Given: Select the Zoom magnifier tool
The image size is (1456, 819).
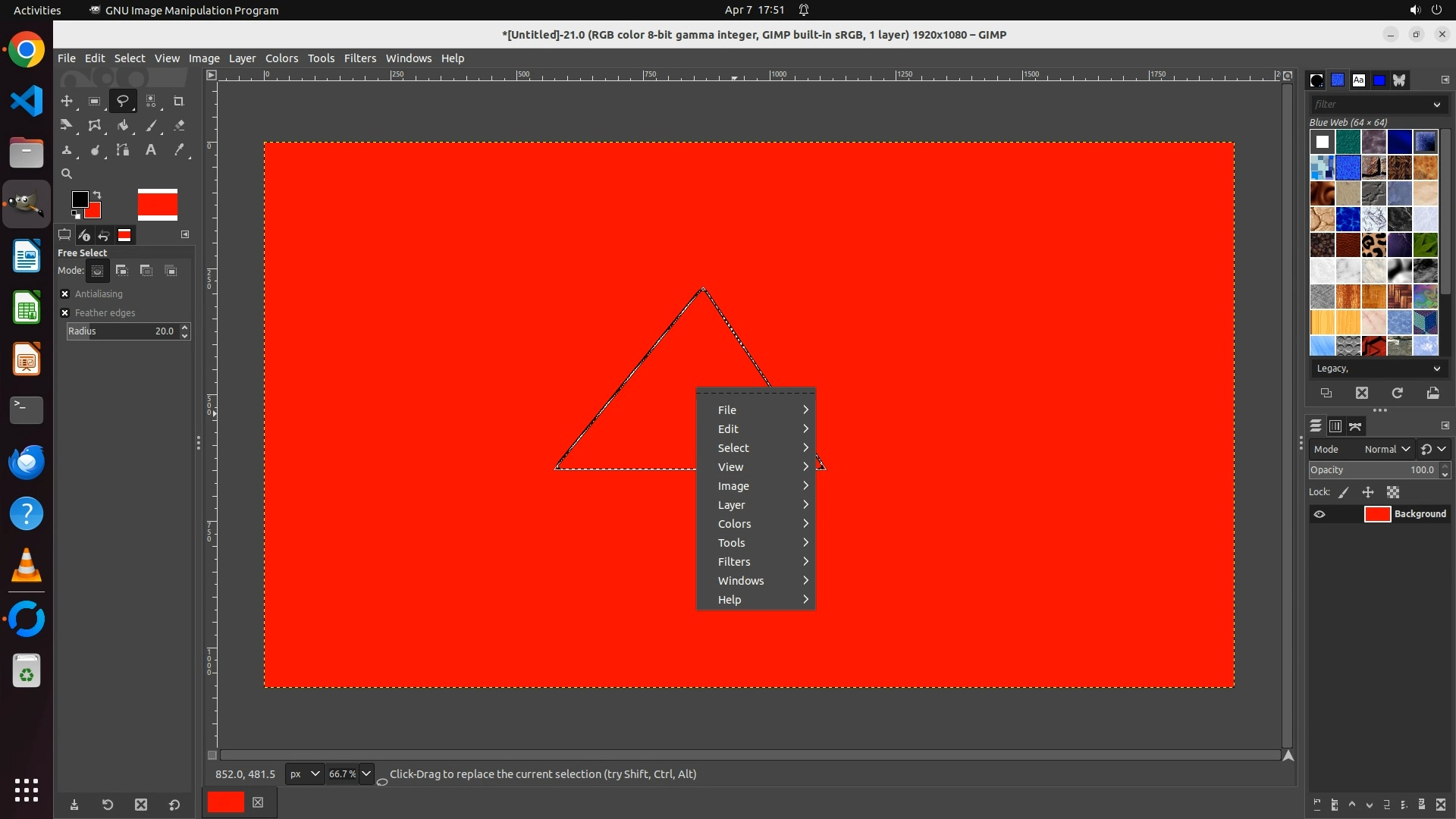Looking at the screenshot, I should tap(67, 174).
